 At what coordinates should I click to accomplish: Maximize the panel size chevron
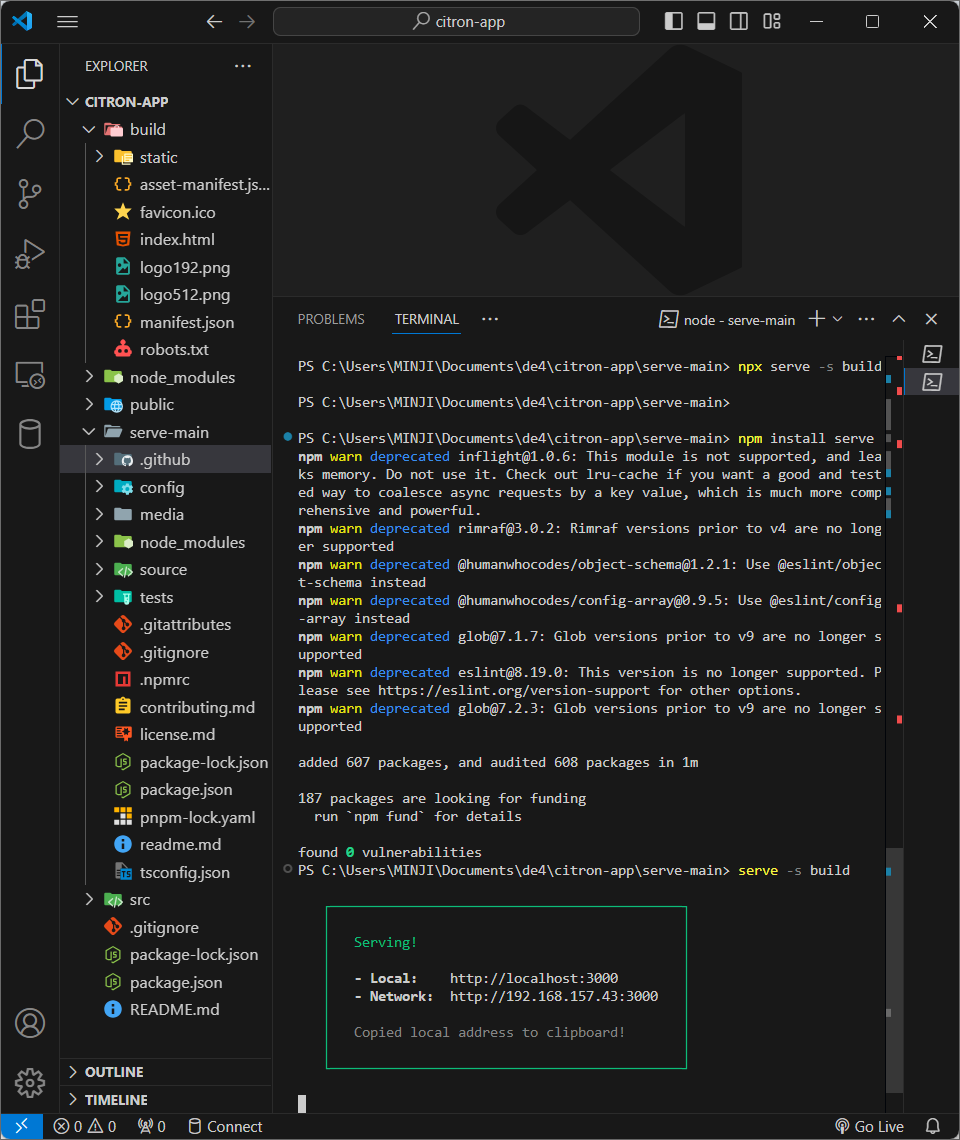coord(899,319)
